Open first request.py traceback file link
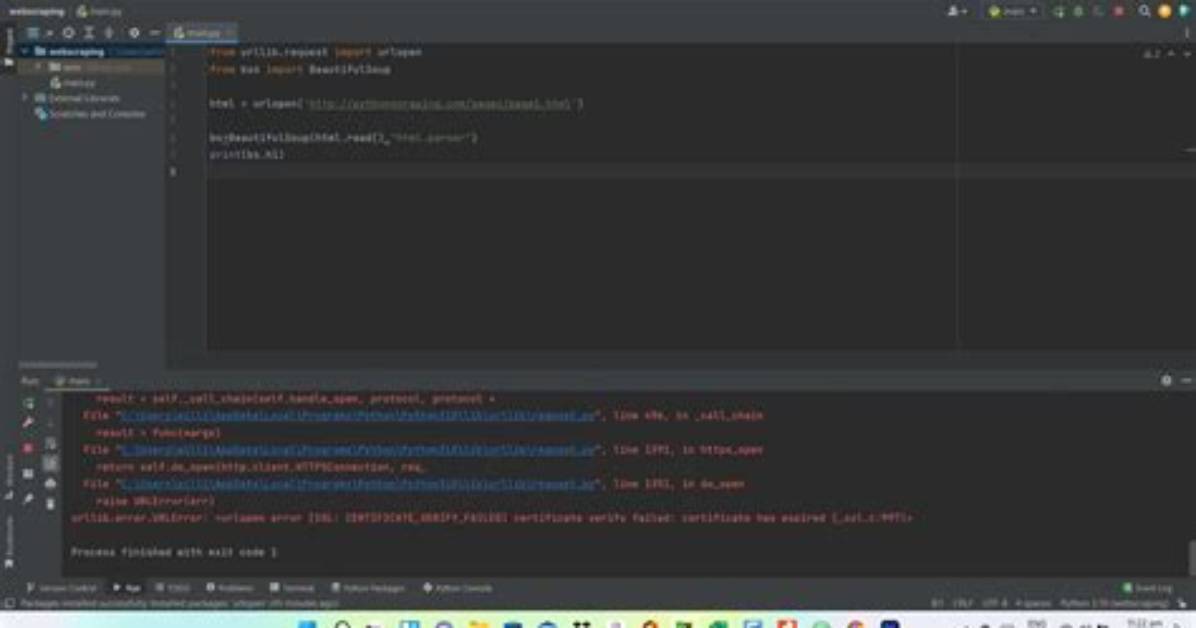1196x628 pixels. click(358, 416)
